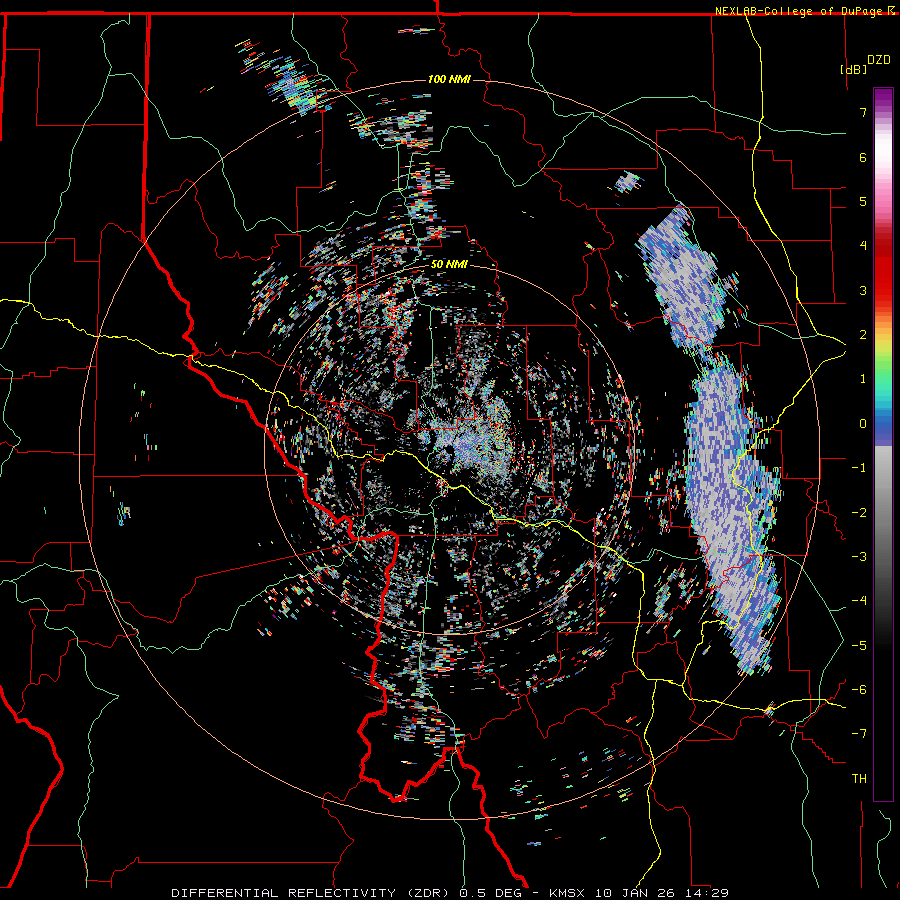Click the -4 value on the color scale

859,601
